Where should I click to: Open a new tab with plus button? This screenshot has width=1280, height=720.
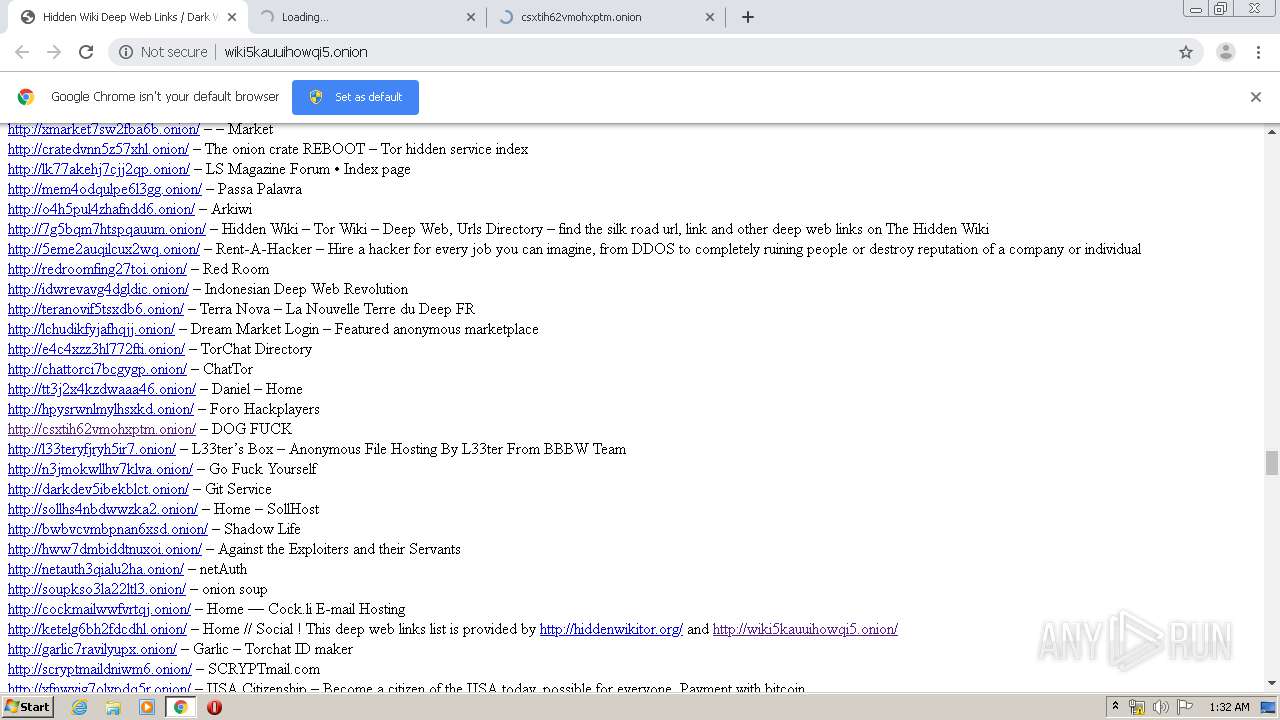pyautogui.click(x=747, y=17)
